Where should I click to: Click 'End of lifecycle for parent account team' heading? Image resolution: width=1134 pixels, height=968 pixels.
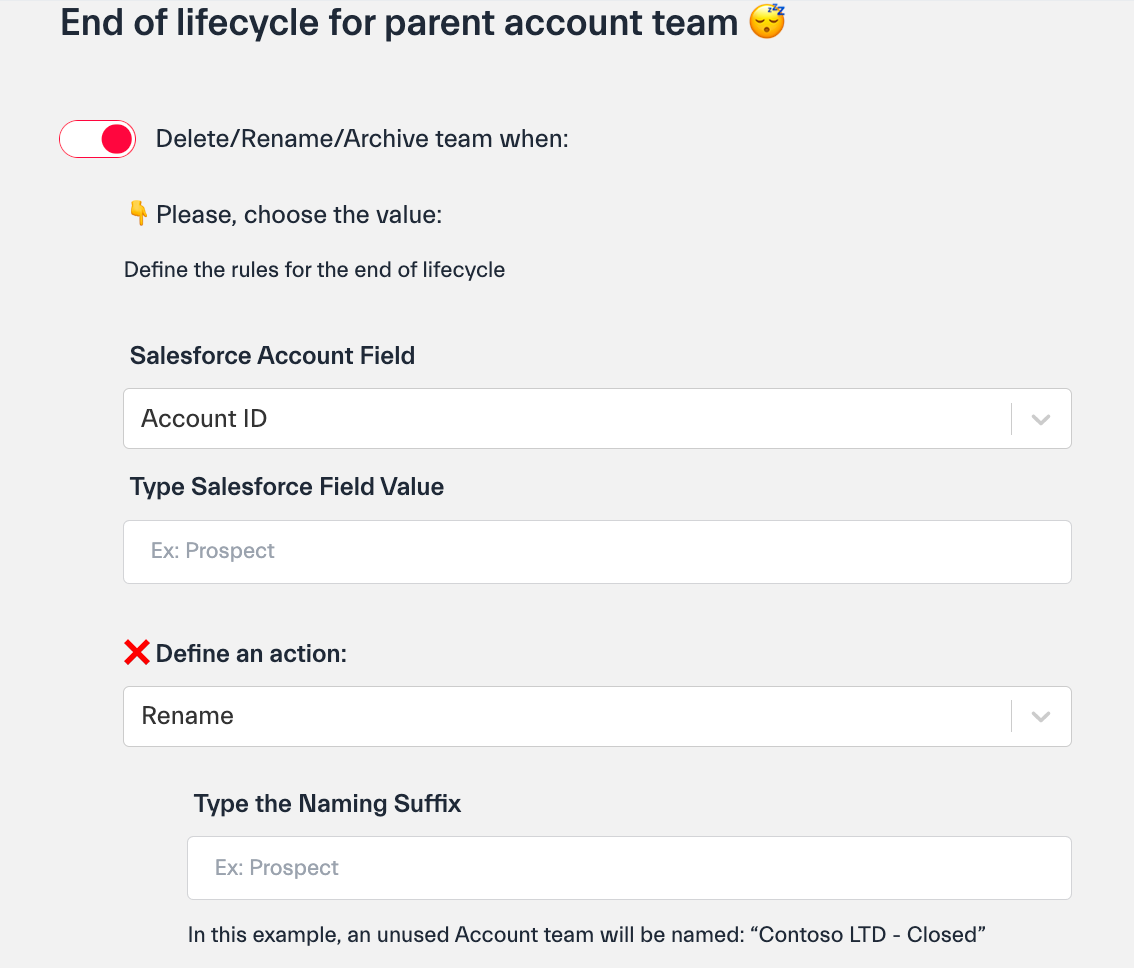tap(399, 22)
